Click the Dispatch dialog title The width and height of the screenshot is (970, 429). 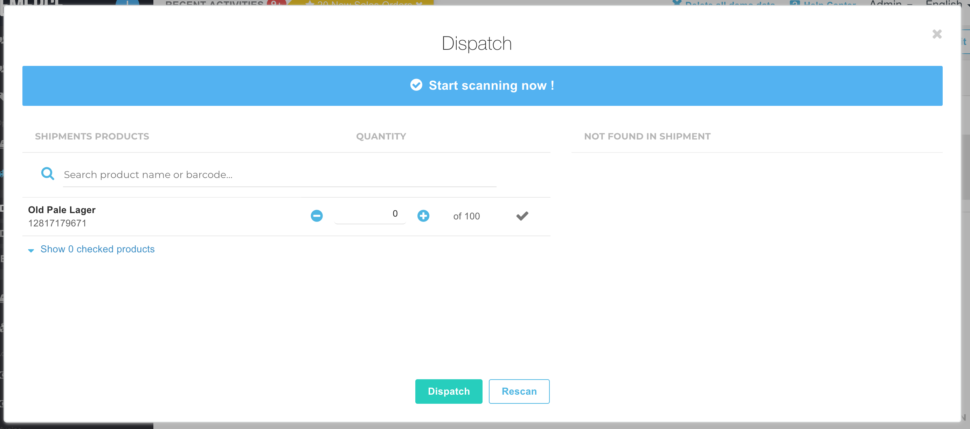(x=476, y=43)
